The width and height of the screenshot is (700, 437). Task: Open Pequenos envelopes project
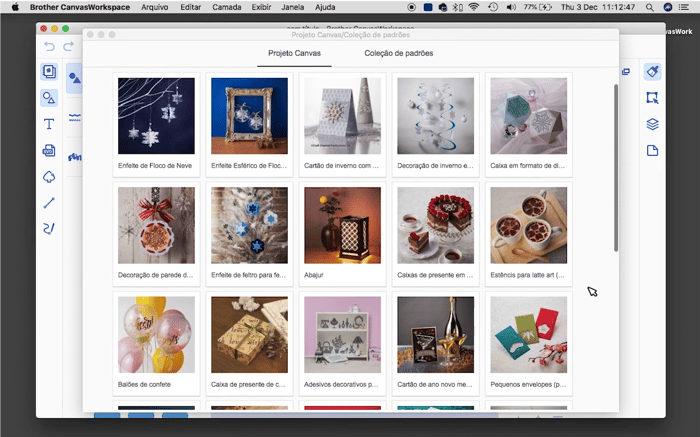529,344
